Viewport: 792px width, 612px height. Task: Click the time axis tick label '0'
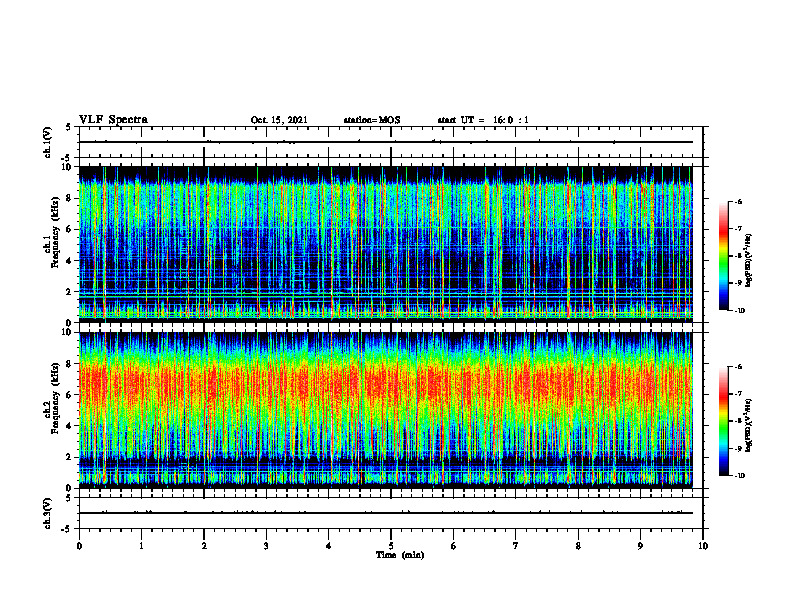pos(79,545)
